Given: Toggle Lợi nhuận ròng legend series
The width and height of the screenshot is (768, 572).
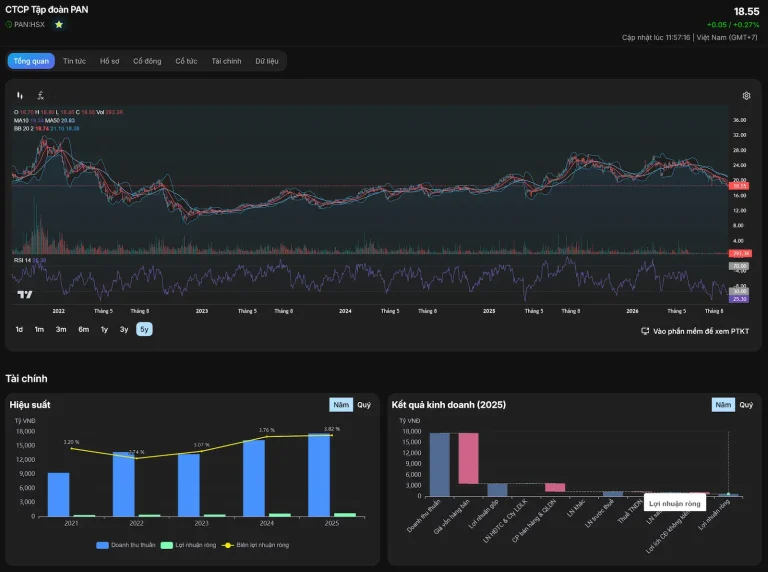Looking at the screenshot, I should point(189,545).
